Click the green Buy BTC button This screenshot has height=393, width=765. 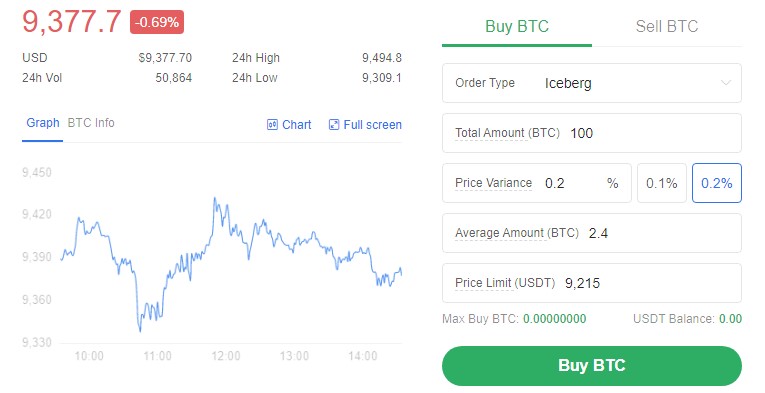click(592, 366)
